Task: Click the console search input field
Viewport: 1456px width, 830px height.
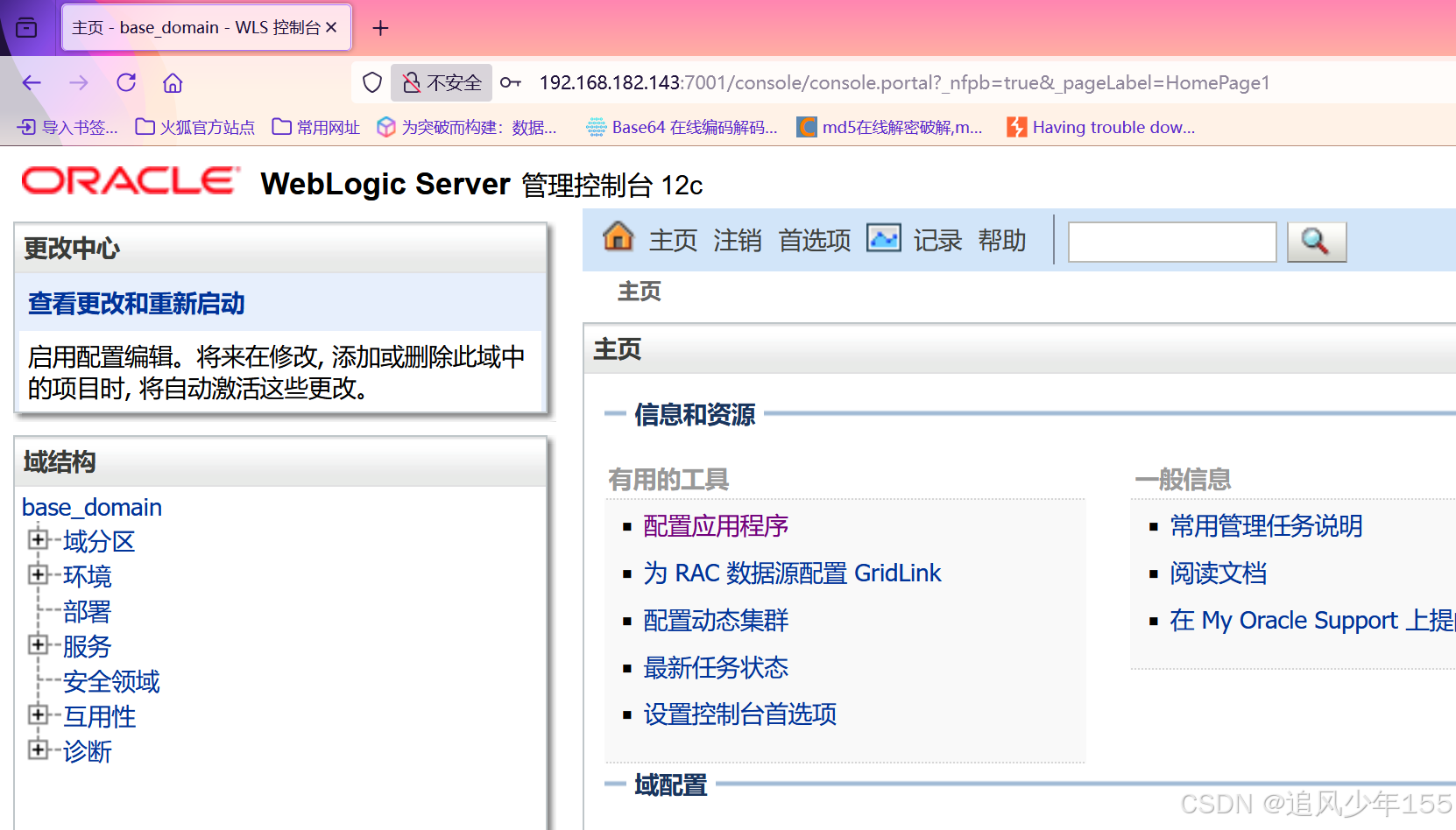Action: 1172,242
